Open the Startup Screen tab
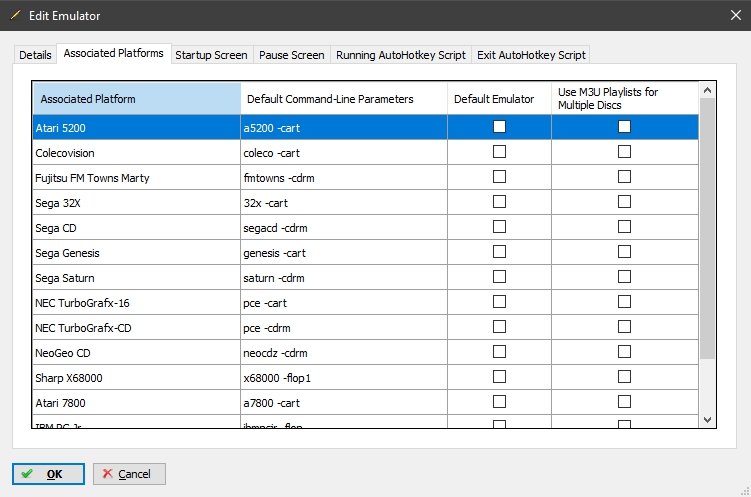Screen dimensions: 751x497 (x=211, y=55)
